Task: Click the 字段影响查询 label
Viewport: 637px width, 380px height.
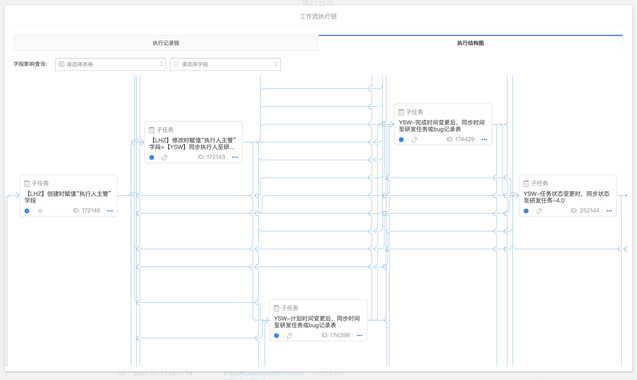Action: tap(30, 64)
